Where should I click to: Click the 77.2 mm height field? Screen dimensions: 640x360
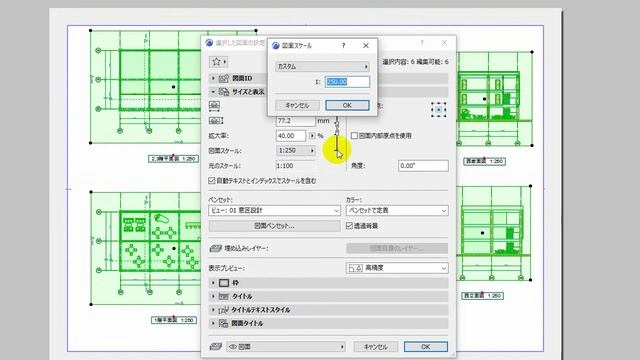click(x=296, y=121)
